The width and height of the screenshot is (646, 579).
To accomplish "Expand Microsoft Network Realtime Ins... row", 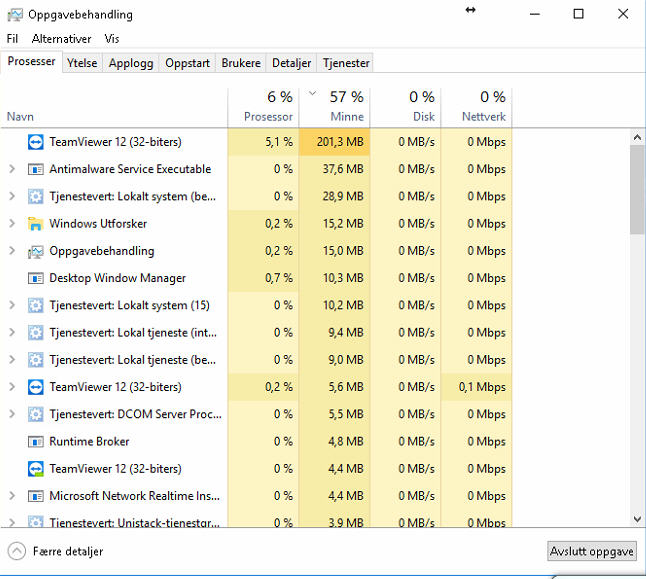I will [12, 495].
